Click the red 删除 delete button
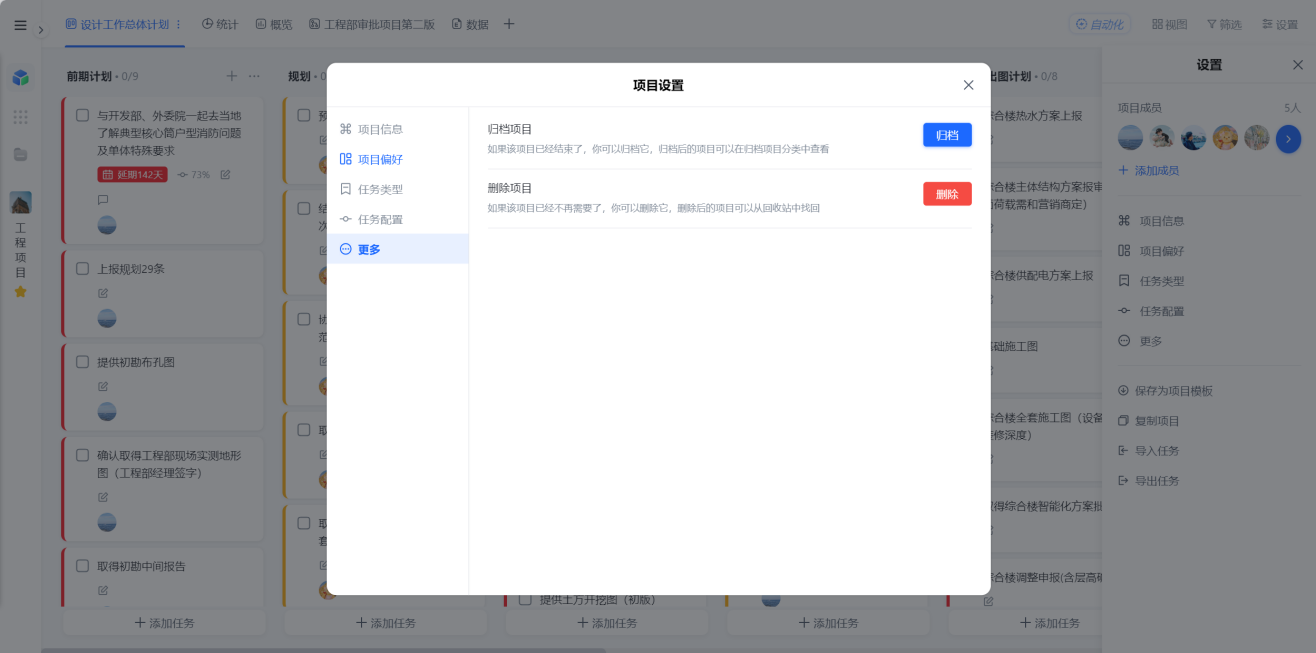 (947, 194)
